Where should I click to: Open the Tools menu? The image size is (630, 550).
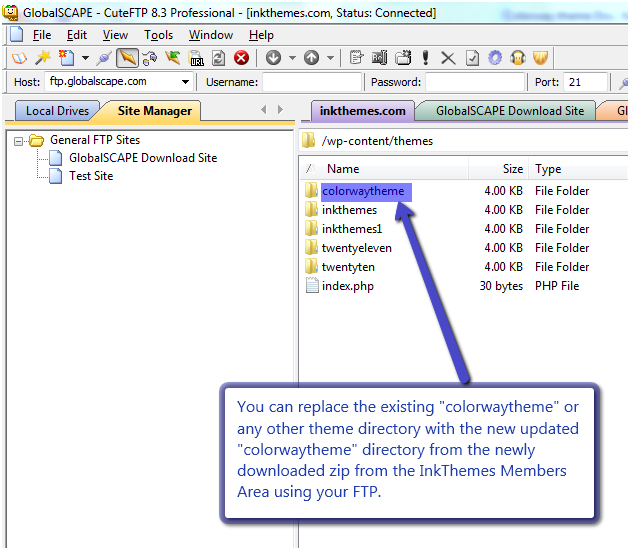pos(158,35)
